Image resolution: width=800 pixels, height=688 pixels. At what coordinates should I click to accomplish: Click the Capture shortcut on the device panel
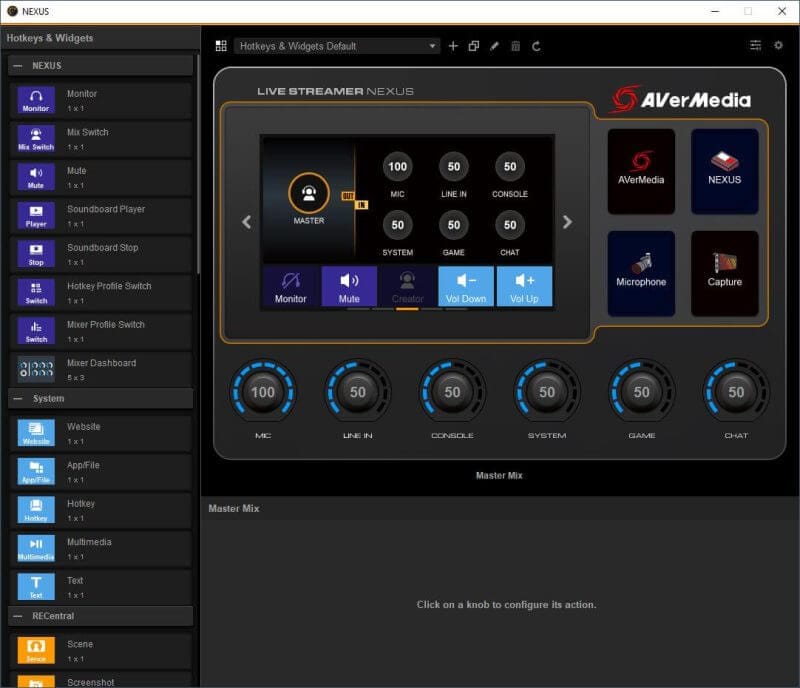click(724, 273)
